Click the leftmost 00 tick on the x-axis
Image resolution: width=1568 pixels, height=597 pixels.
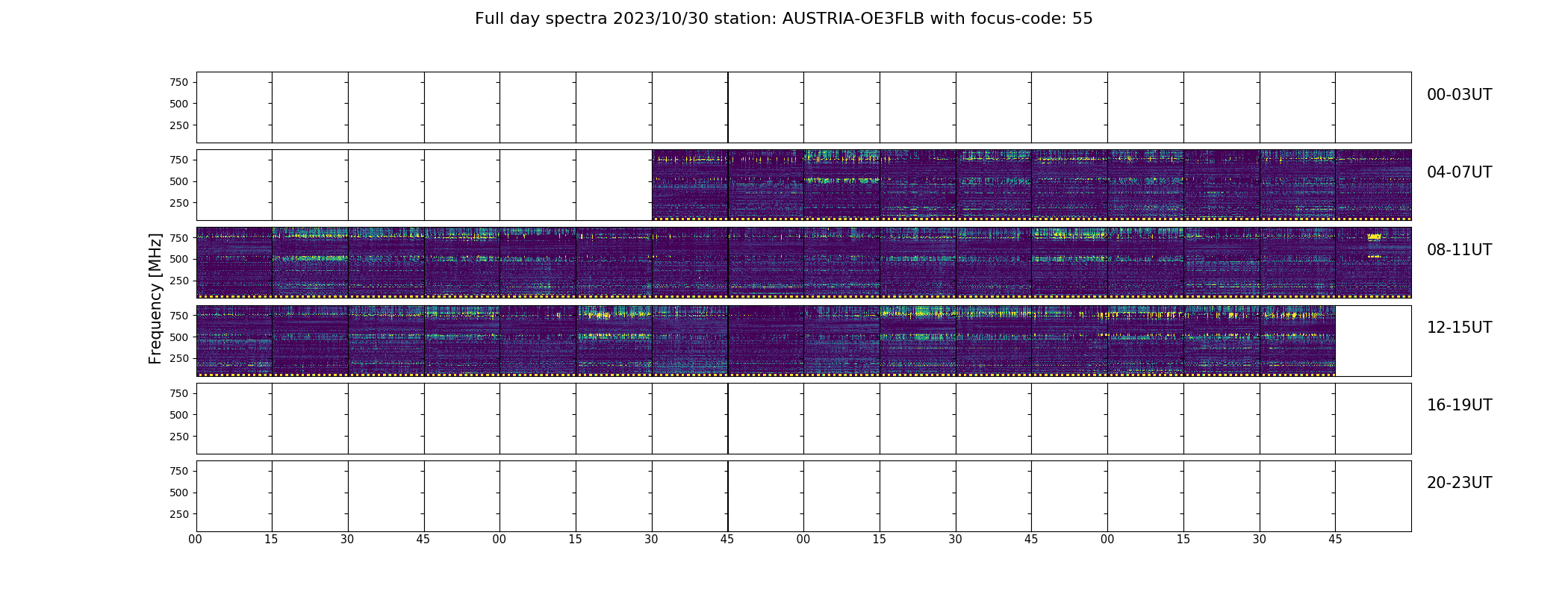click(196, 540)
